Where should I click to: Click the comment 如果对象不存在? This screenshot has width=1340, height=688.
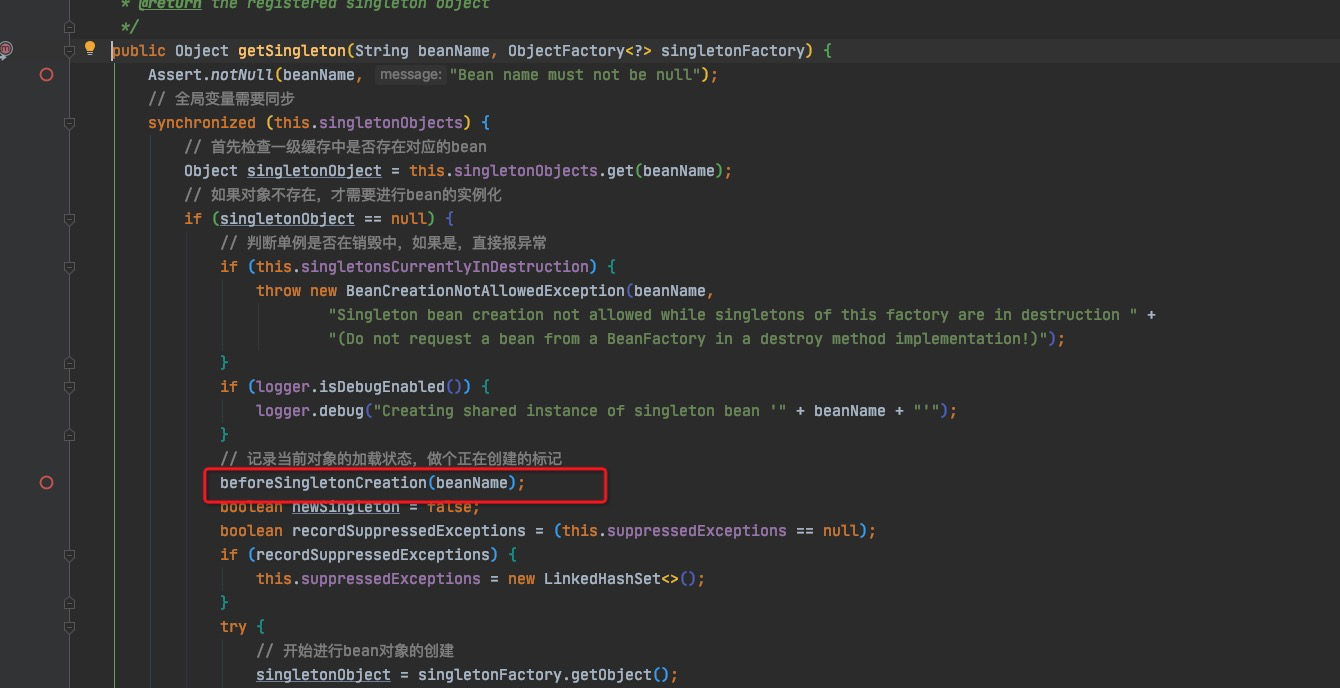(x=343, y=195)
